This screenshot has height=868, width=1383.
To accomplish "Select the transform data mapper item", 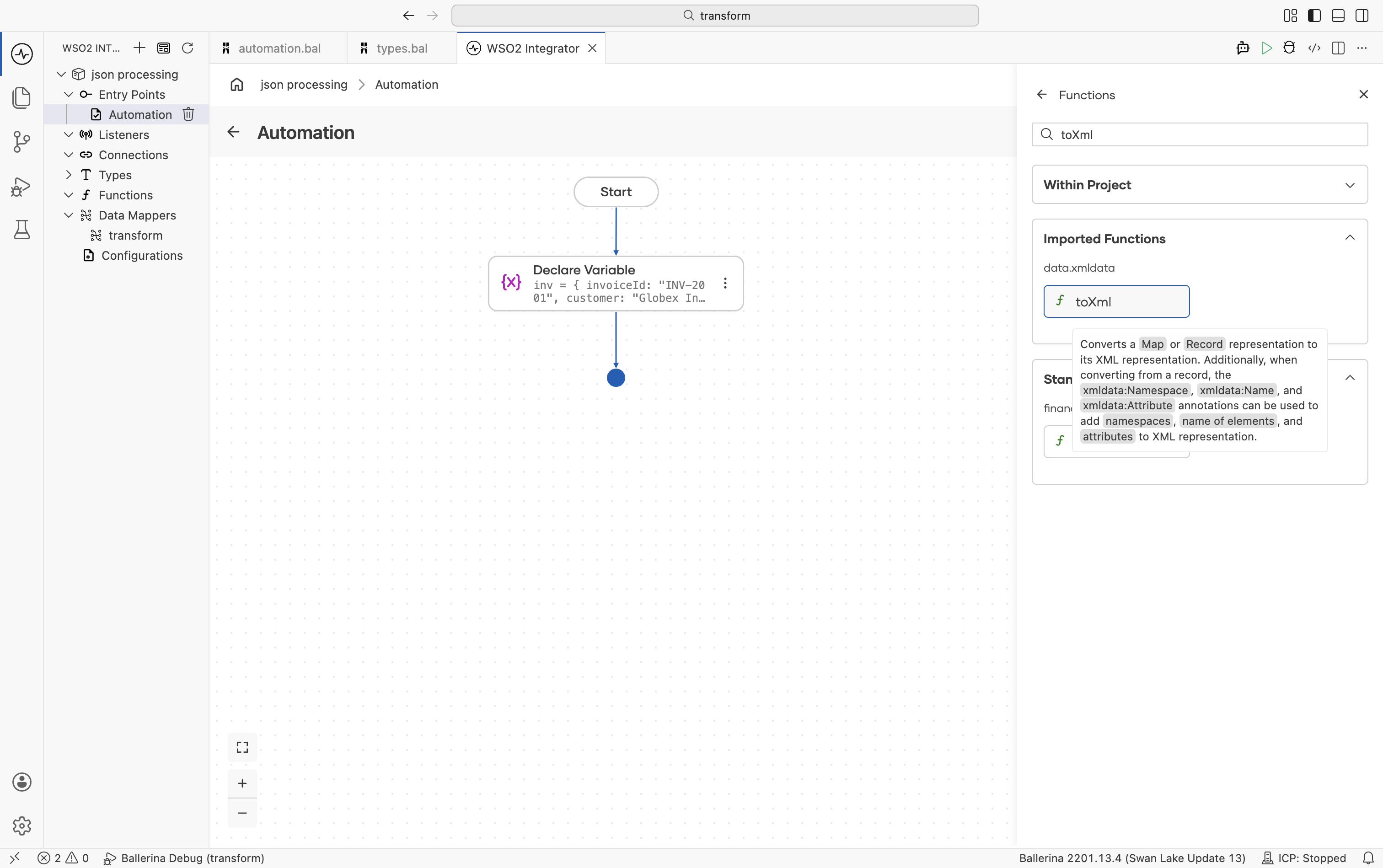I will [135, 236].
